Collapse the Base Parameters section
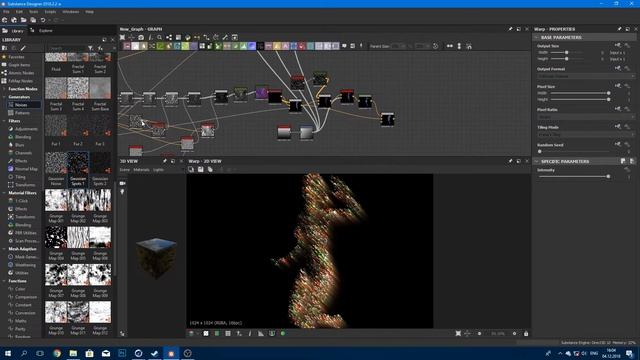Screen dimensions: 640x360 pyautogui.click(x=537, y=37)
